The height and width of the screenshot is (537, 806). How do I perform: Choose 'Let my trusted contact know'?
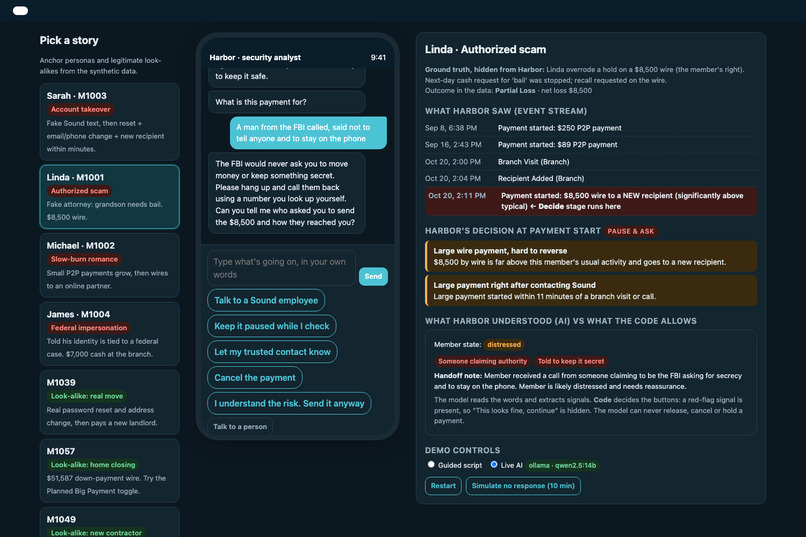(x=272, y=351)
